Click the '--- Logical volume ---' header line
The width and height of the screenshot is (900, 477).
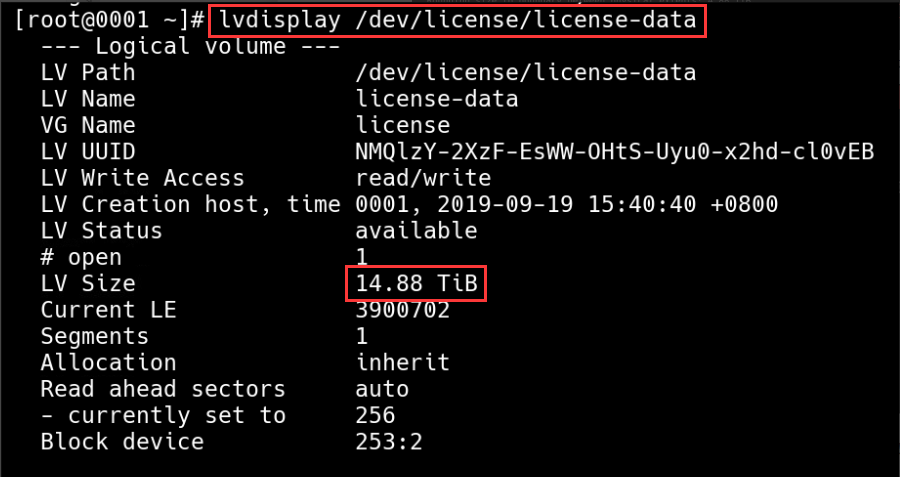click(190, 46)
